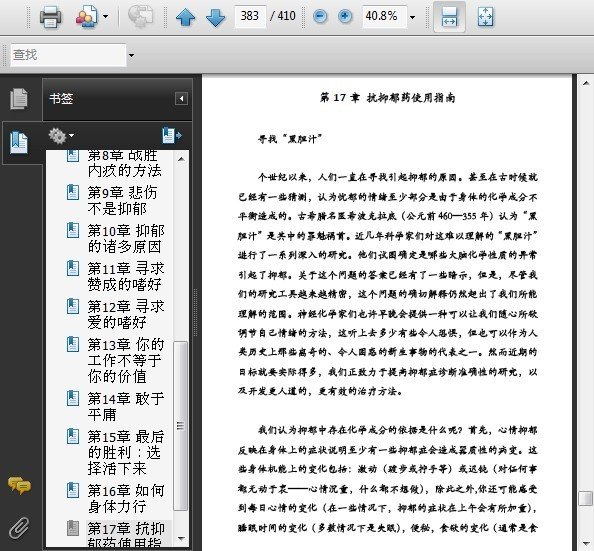Image resolution: width=594 pixels, height=551 pixels.
Task: Open bookmark 第8章 战胜内疚的方法
Action: coord(124,163)
